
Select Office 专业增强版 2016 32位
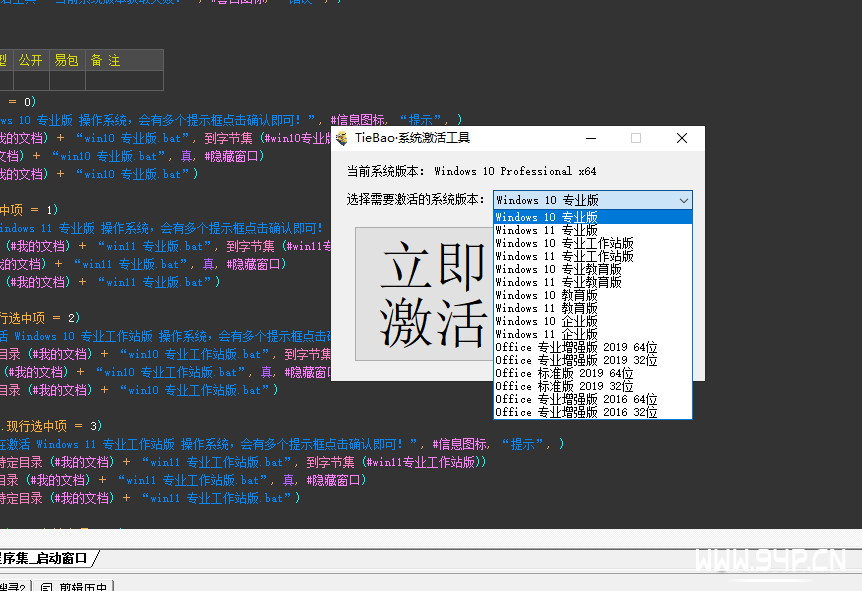click(x=593, y=412)
